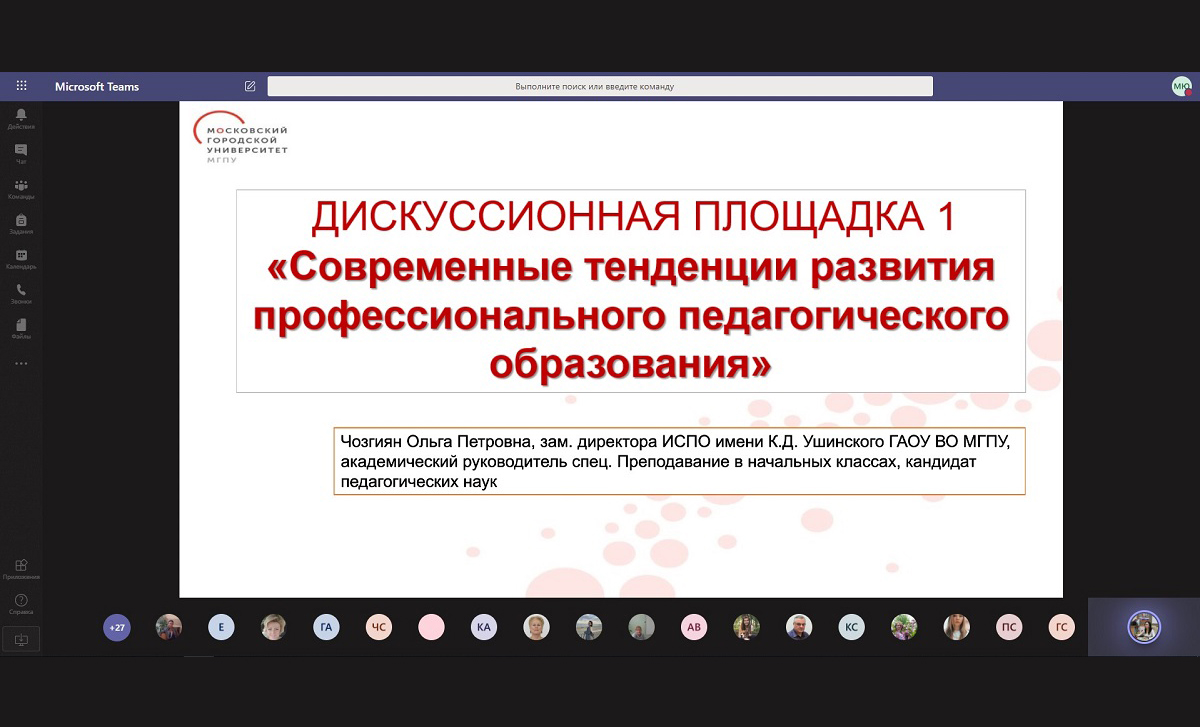
Task: Open Assignments (Задания) in sidebar
Action: [21, 223]
